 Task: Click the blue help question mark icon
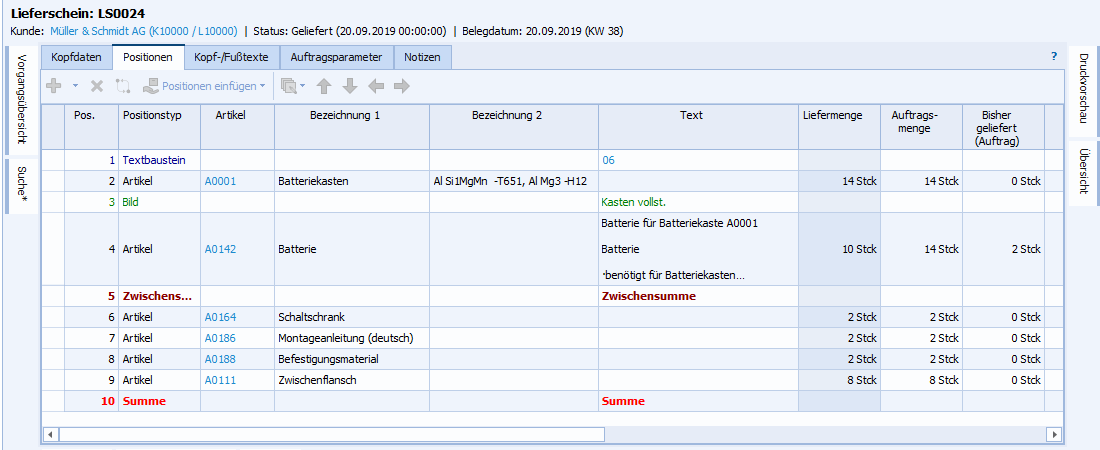(1053, 57)
